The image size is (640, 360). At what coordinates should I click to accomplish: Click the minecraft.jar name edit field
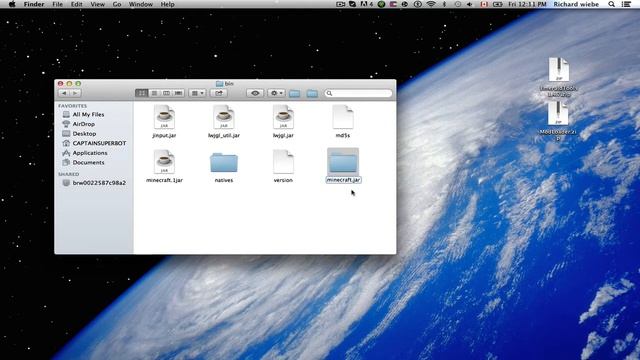coord(343,180)
